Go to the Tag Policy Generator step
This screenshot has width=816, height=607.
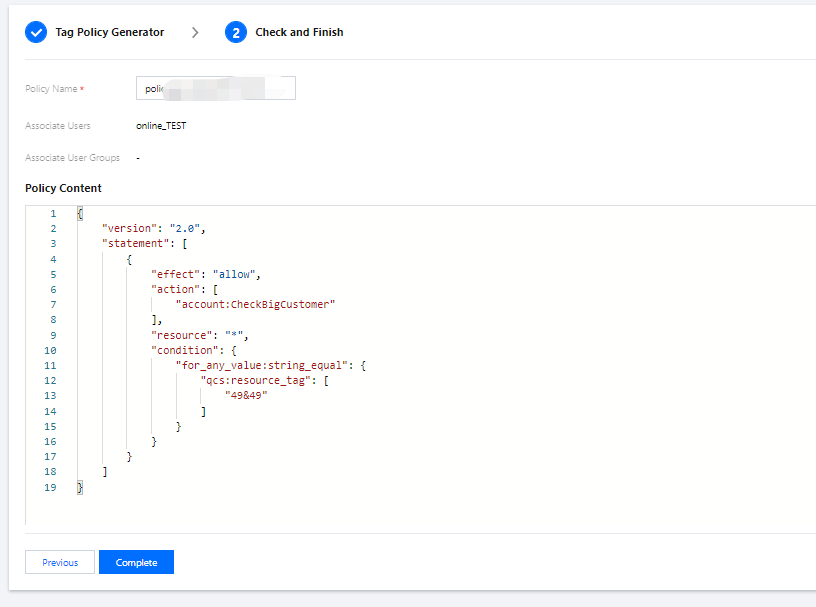(x=112, y=32)
